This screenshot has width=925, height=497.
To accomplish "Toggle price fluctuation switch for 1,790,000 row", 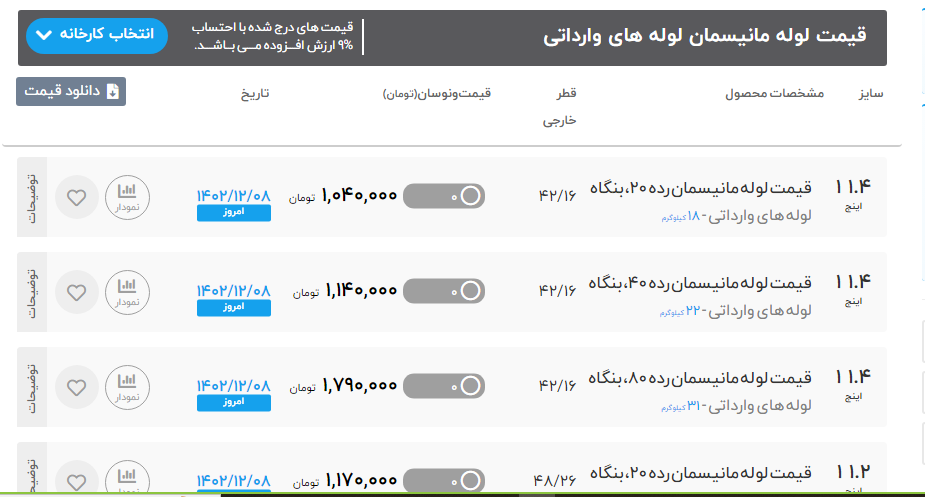I will click(443, 386).
